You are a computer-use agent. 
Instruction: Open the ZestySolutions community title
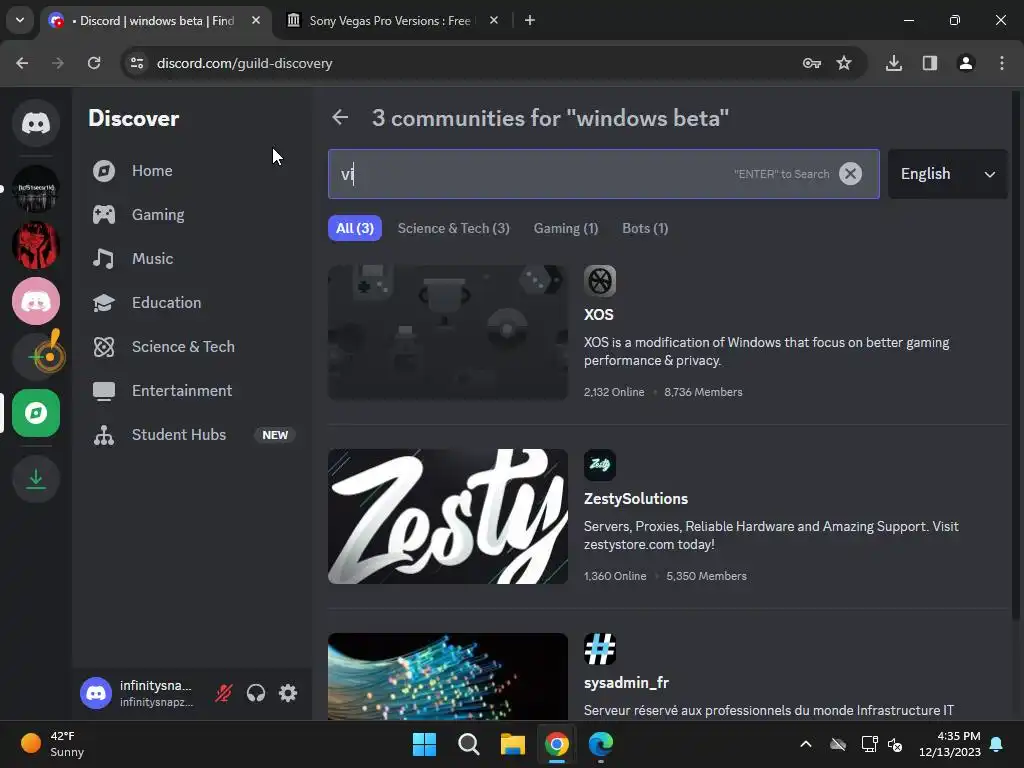[636, 499]
